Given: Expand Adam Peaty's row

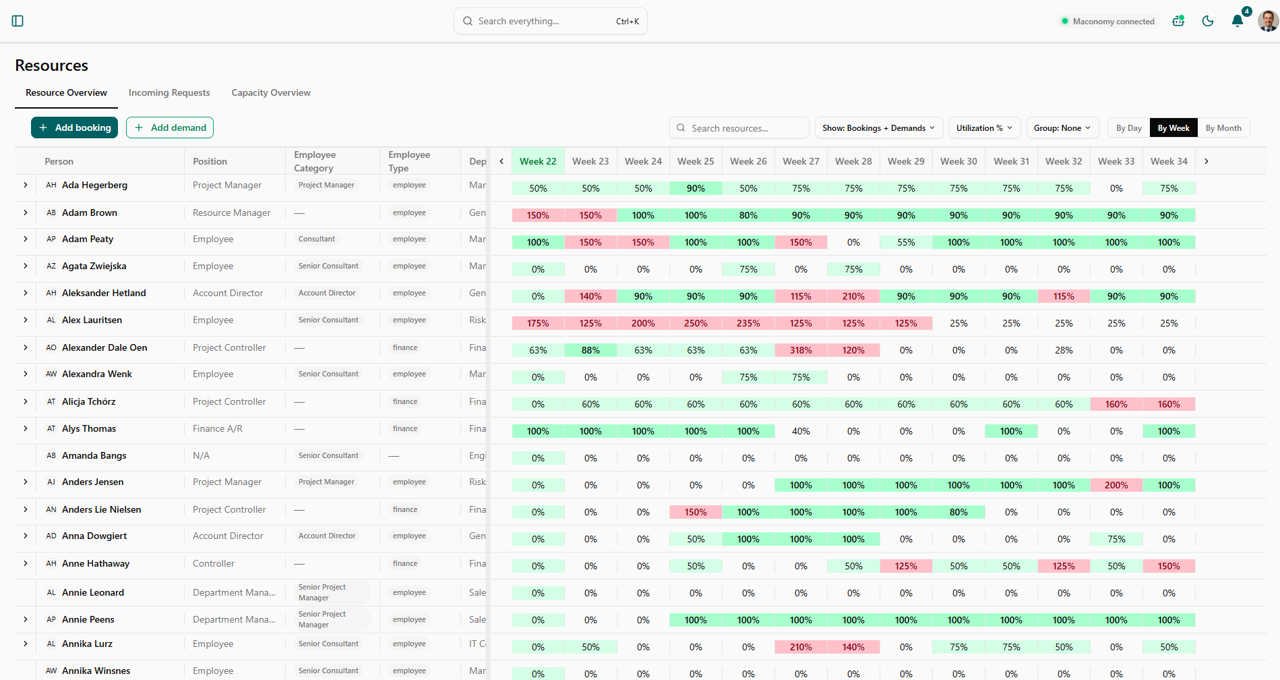Looking at the screenshot, I should tap(26, 239).
